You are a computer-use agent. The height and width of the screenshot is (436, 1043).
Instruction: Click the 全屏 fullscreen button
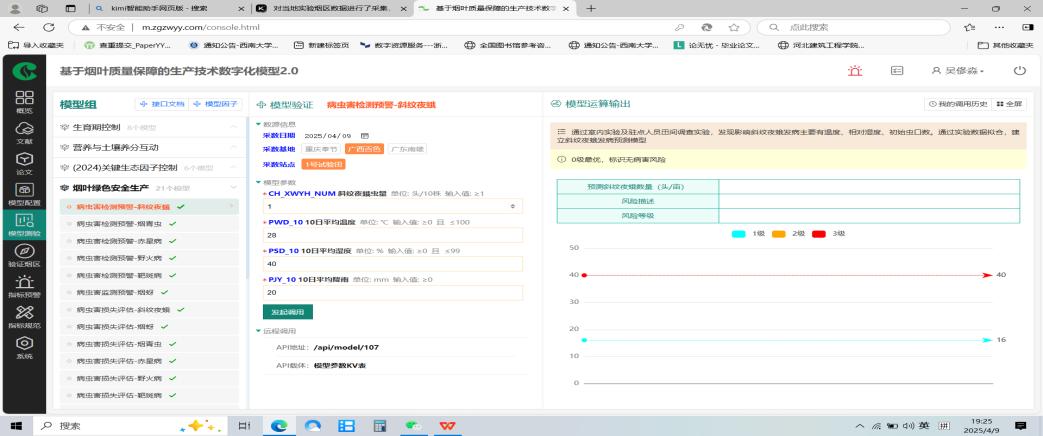coord(1008,105)
